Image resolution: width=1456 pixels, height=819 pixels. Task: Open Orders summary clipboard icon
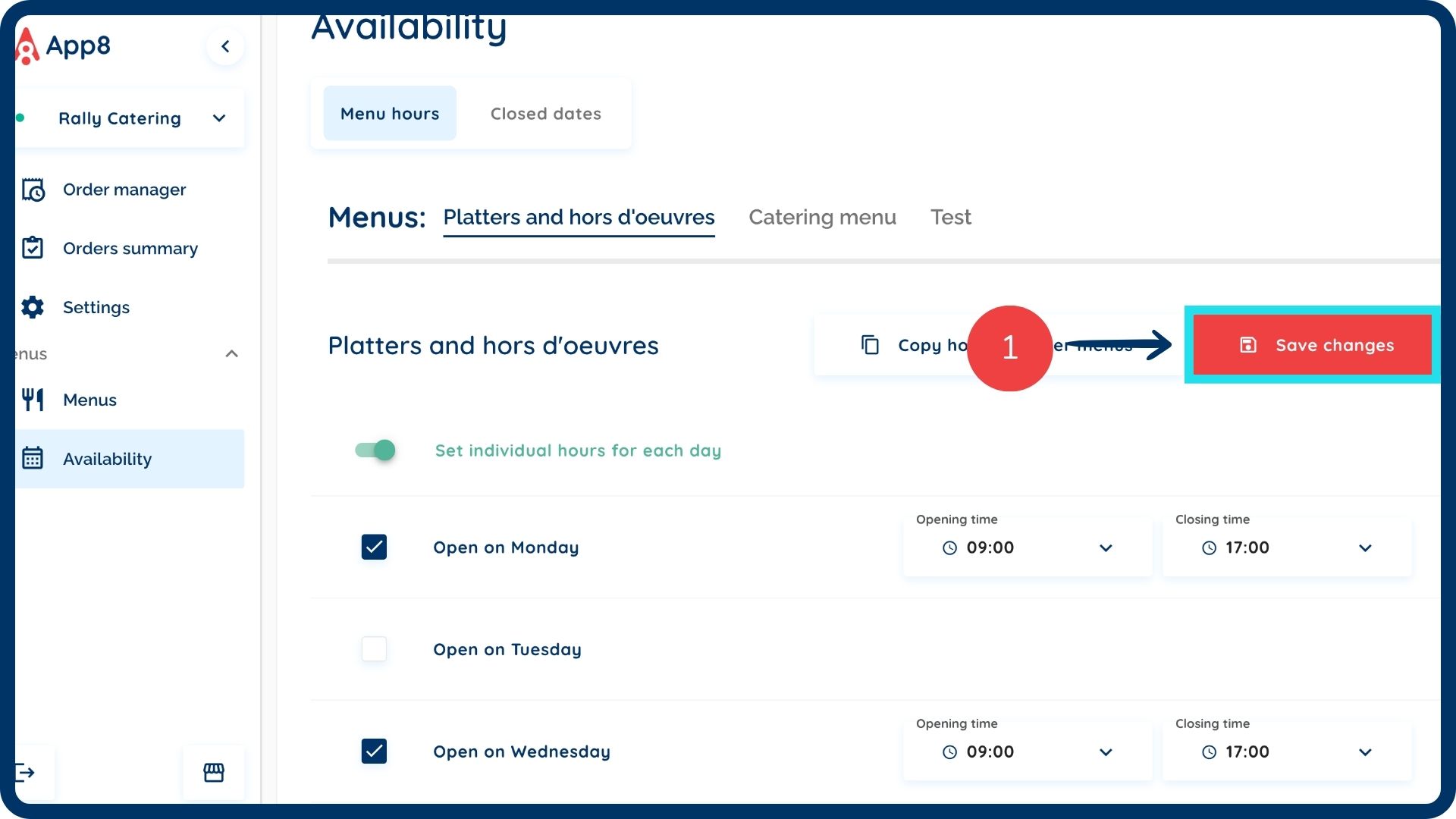tap(33, 248)
